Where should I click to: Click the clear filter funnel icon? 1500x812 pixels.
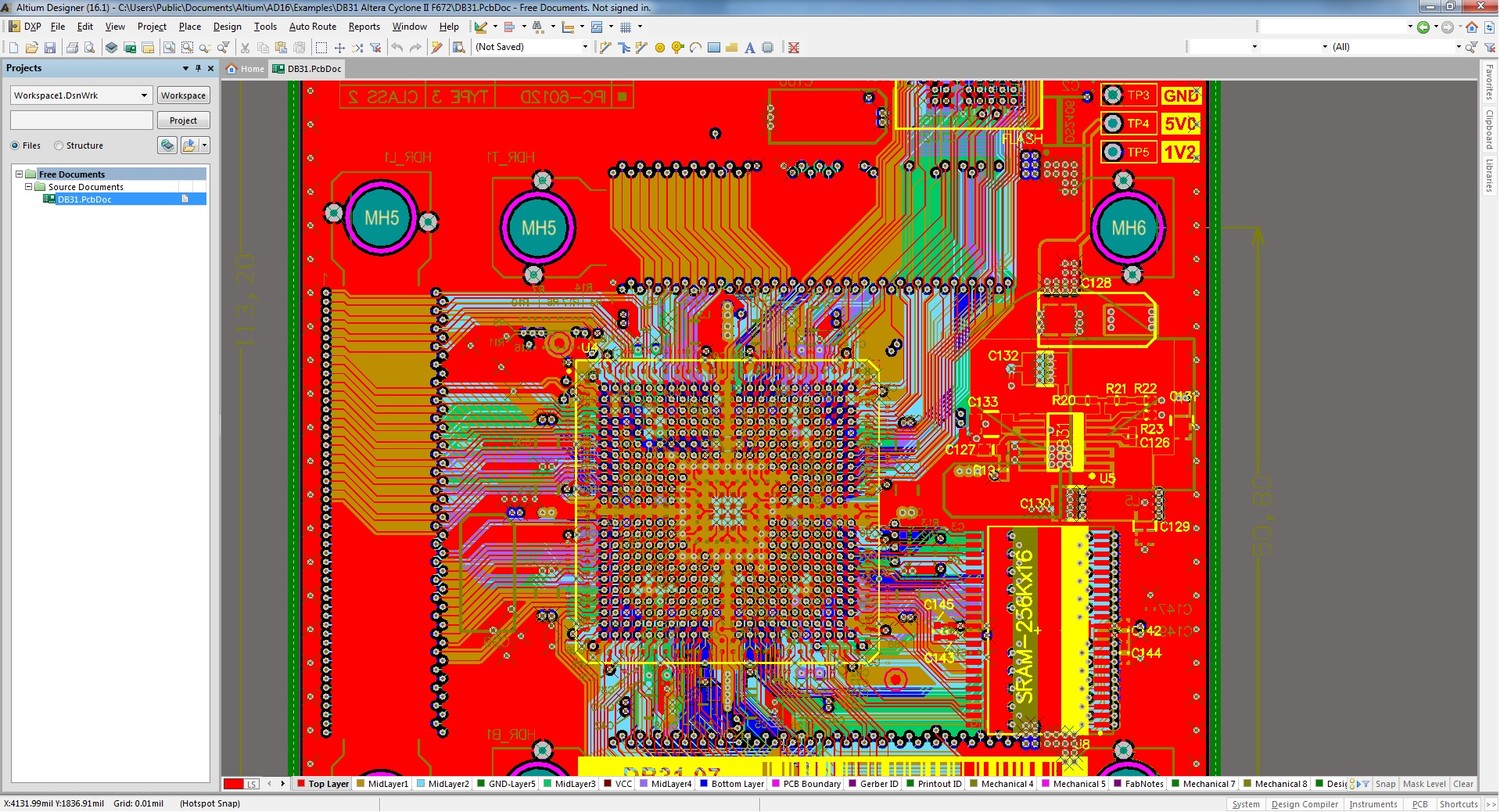[376, 47]
